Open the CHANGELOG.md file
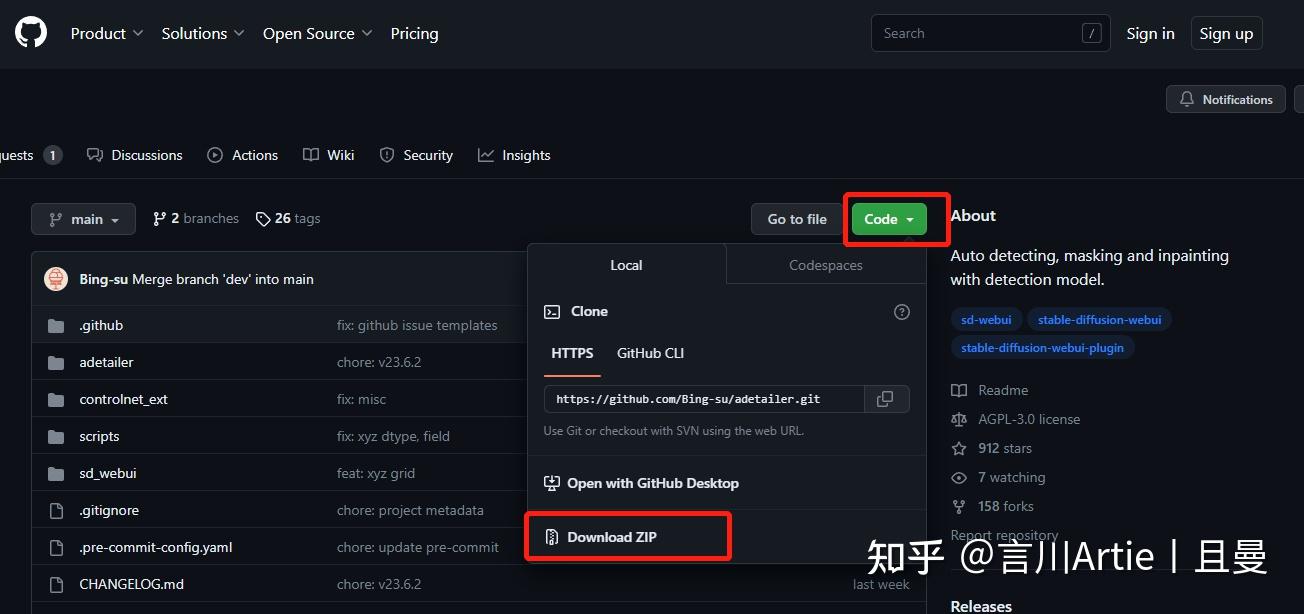 coord(131,584)
